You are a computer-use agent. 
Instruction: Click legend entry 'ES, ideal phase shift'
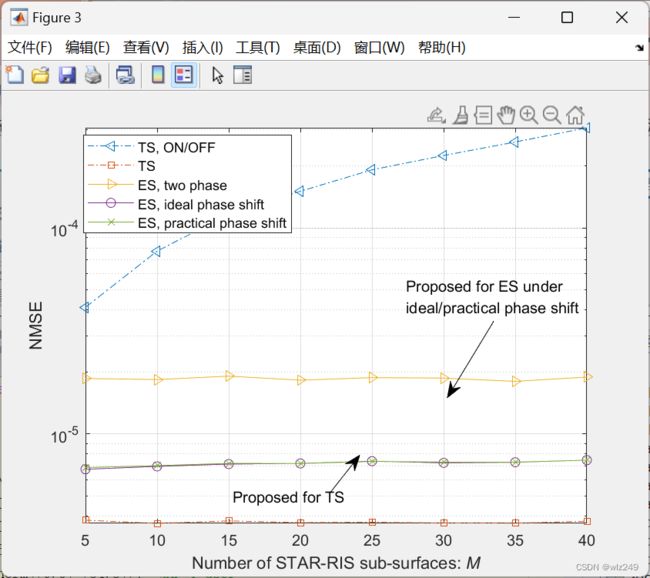click(x=201, y=204)
